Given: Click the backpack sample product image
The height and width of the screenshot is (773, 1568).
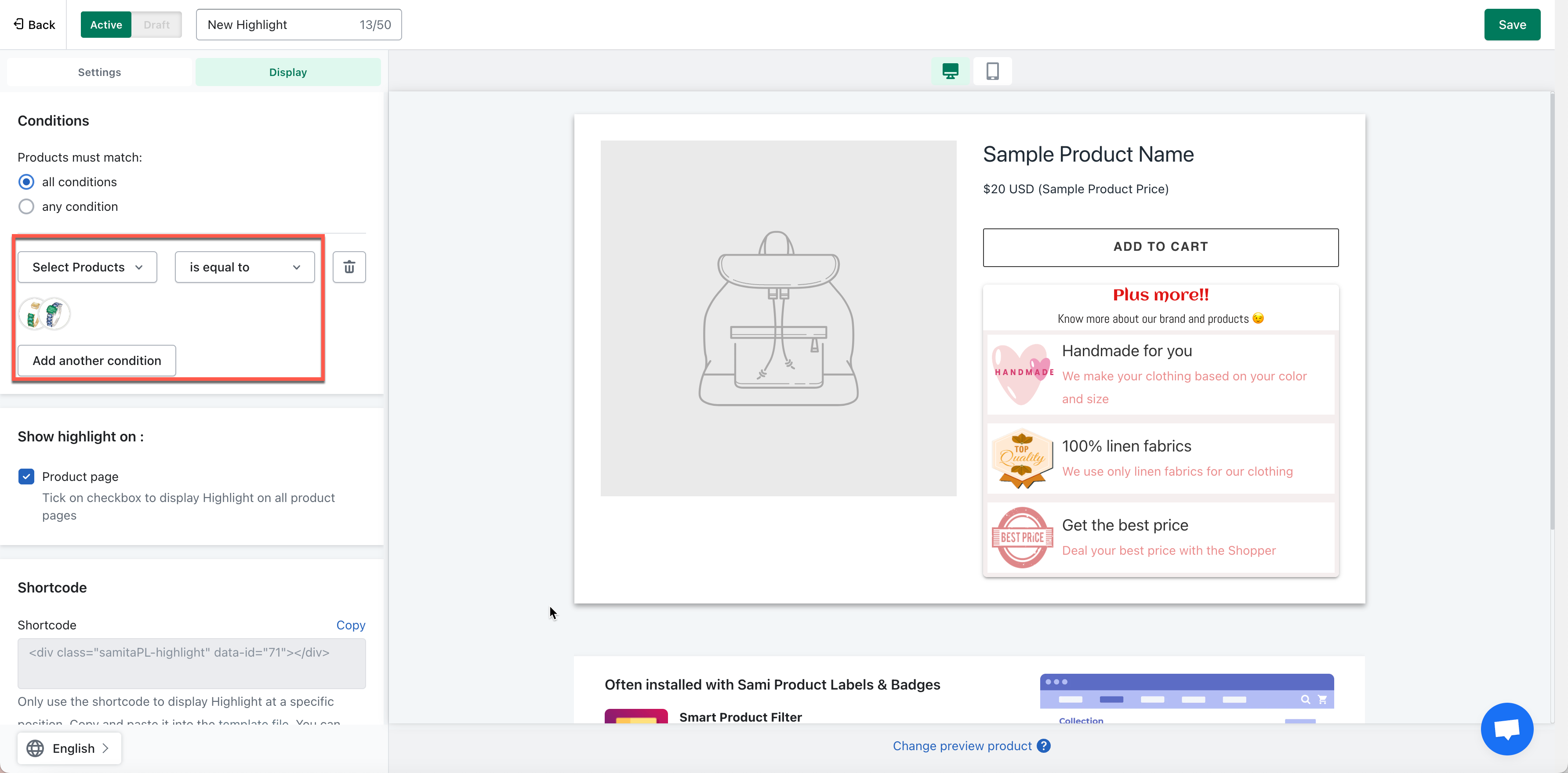Looking at the screenshot, I should [779, 318].
